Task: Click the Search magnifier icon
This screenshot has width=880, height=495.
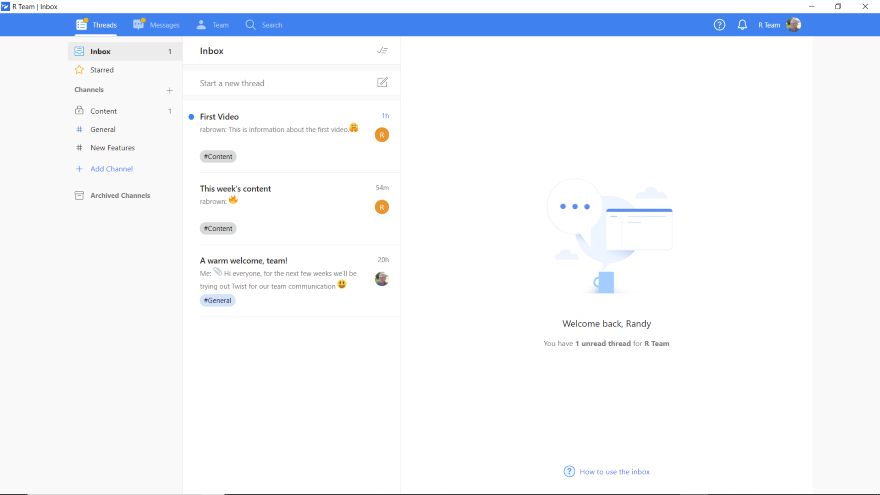Action: coord(250,25)
